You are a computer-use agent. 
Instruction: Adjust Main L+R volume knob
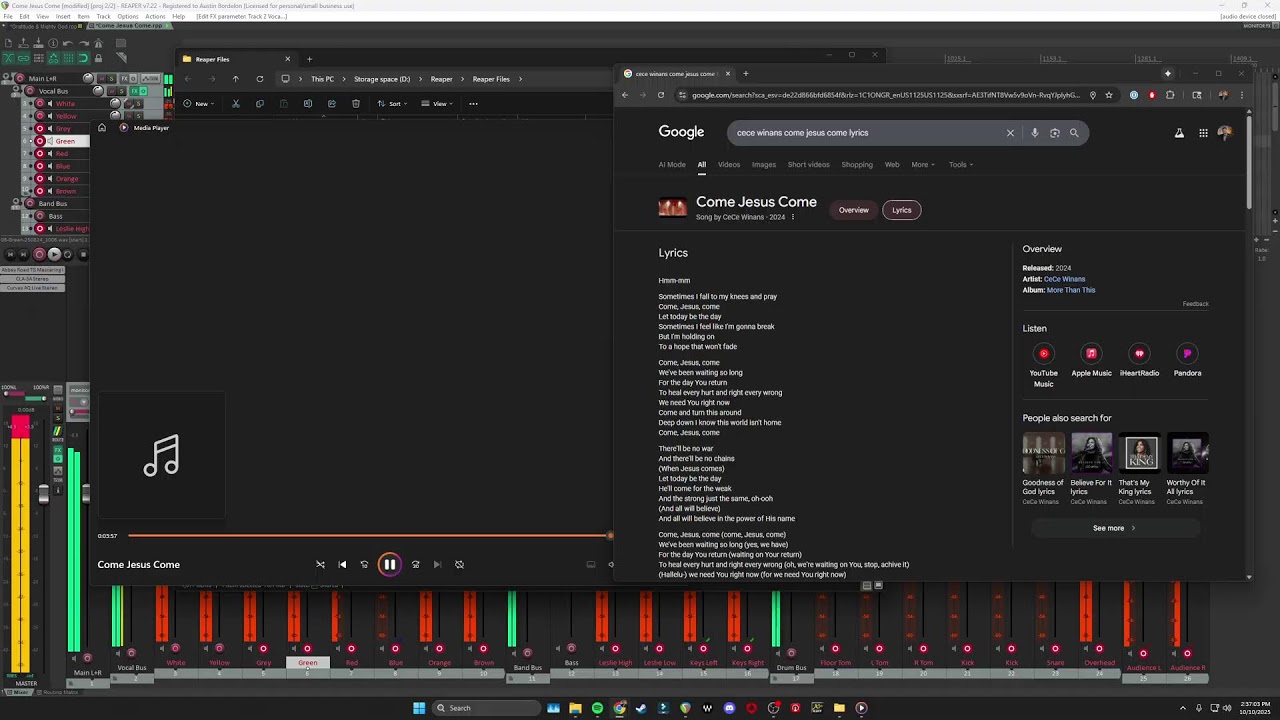coord(88,78)
